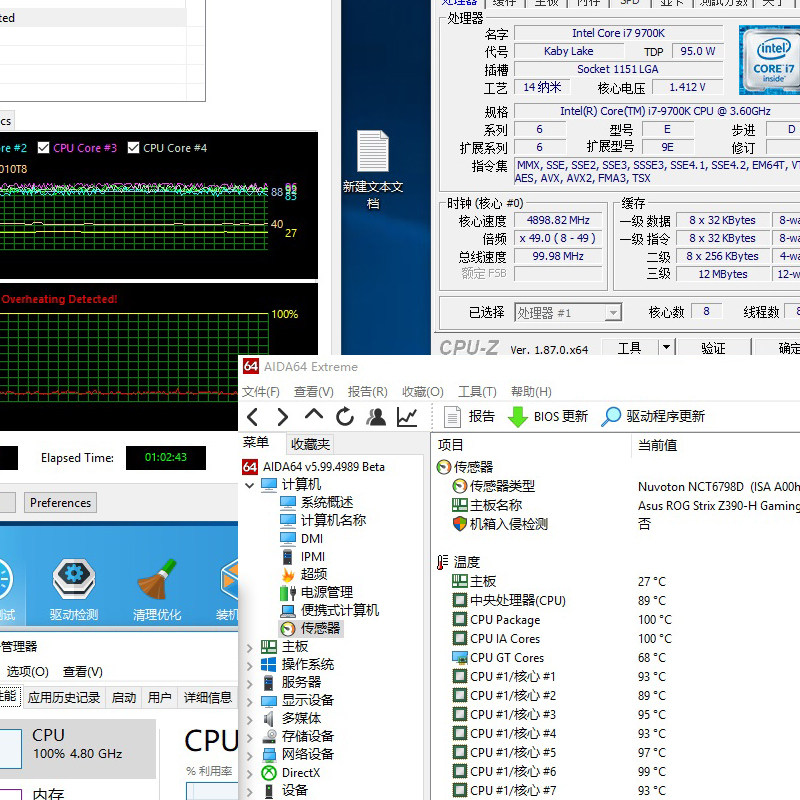Click the Preferences button
This screenshot has height=800, width=800.
[60, 503]
